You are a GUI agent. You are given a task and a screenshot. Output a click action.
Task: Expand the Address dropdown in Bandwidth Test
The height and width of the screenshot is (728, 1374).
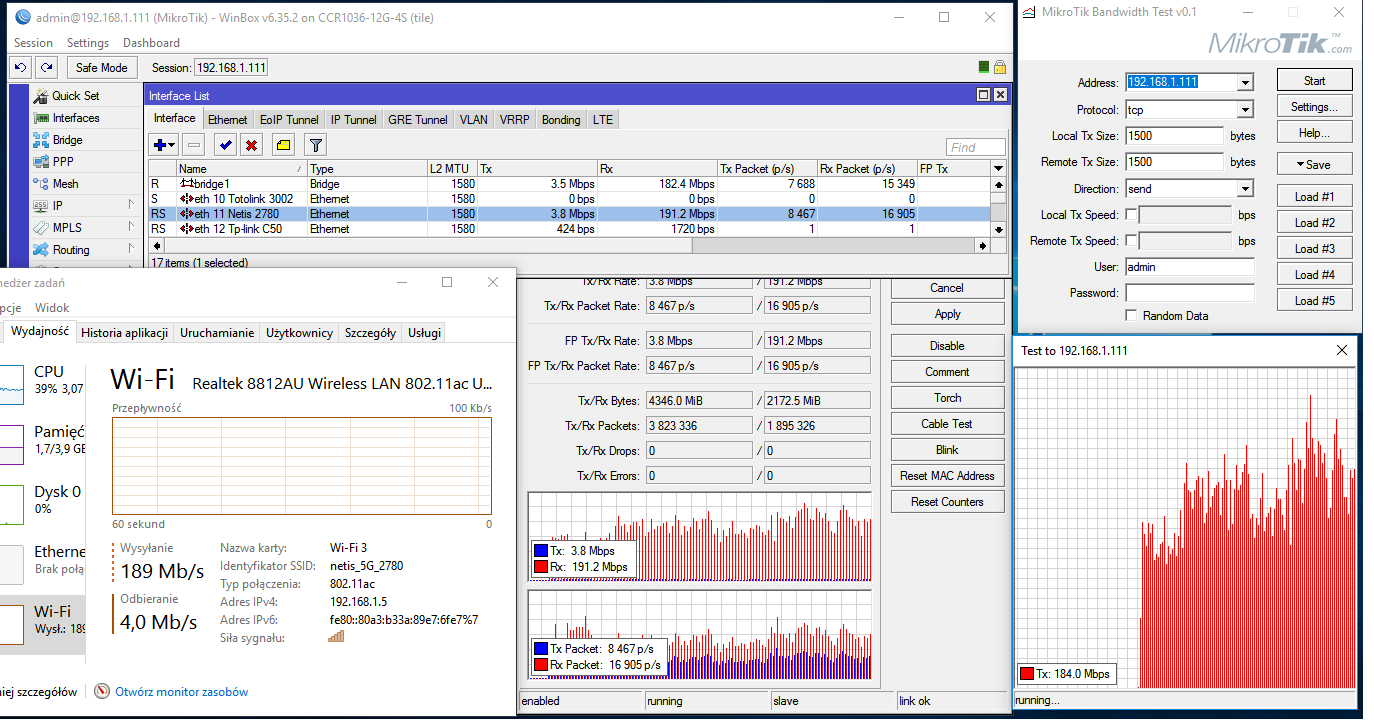tap(1244, 83)
